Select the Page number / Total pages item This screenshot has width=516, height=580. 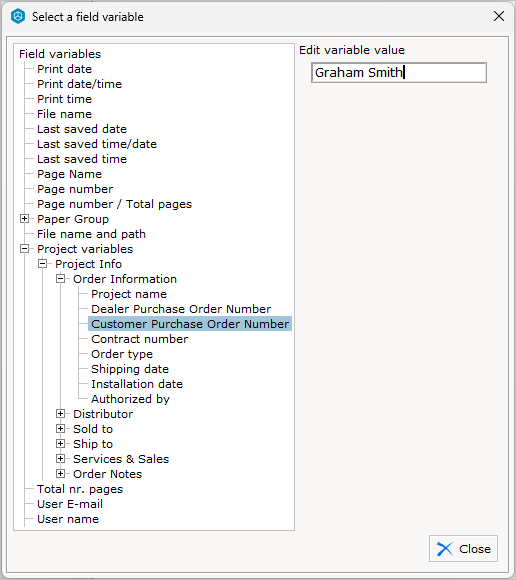coord(115,204)
